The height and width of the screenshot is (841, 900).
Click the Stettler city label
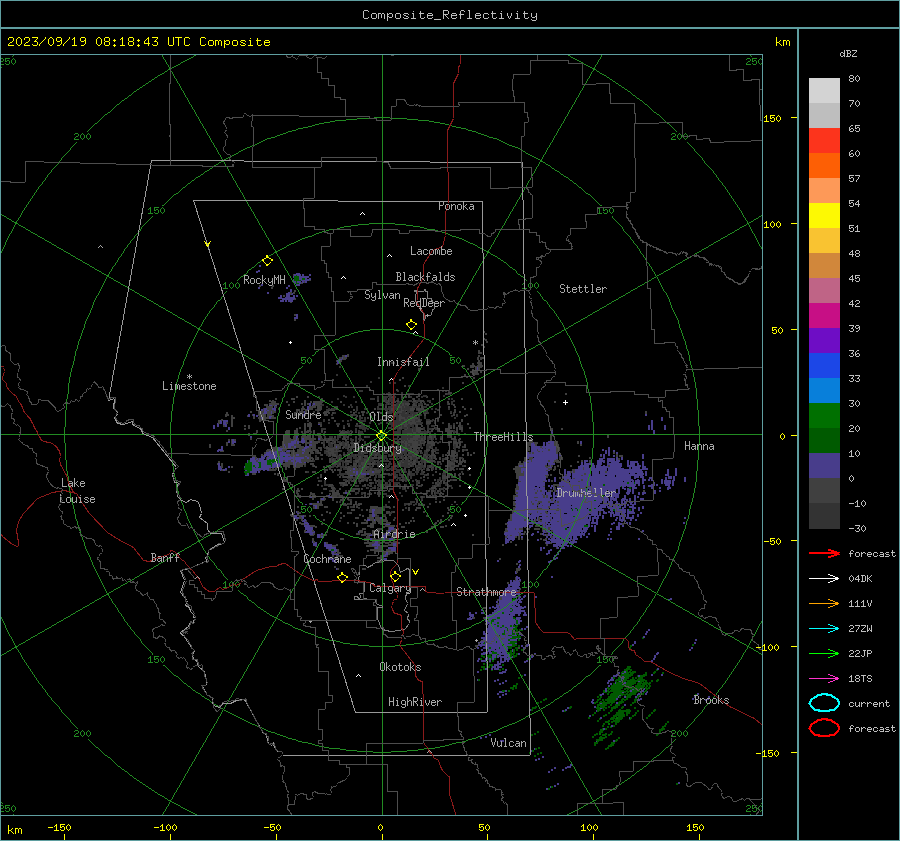pyautogui.click(x=583, y=289)
